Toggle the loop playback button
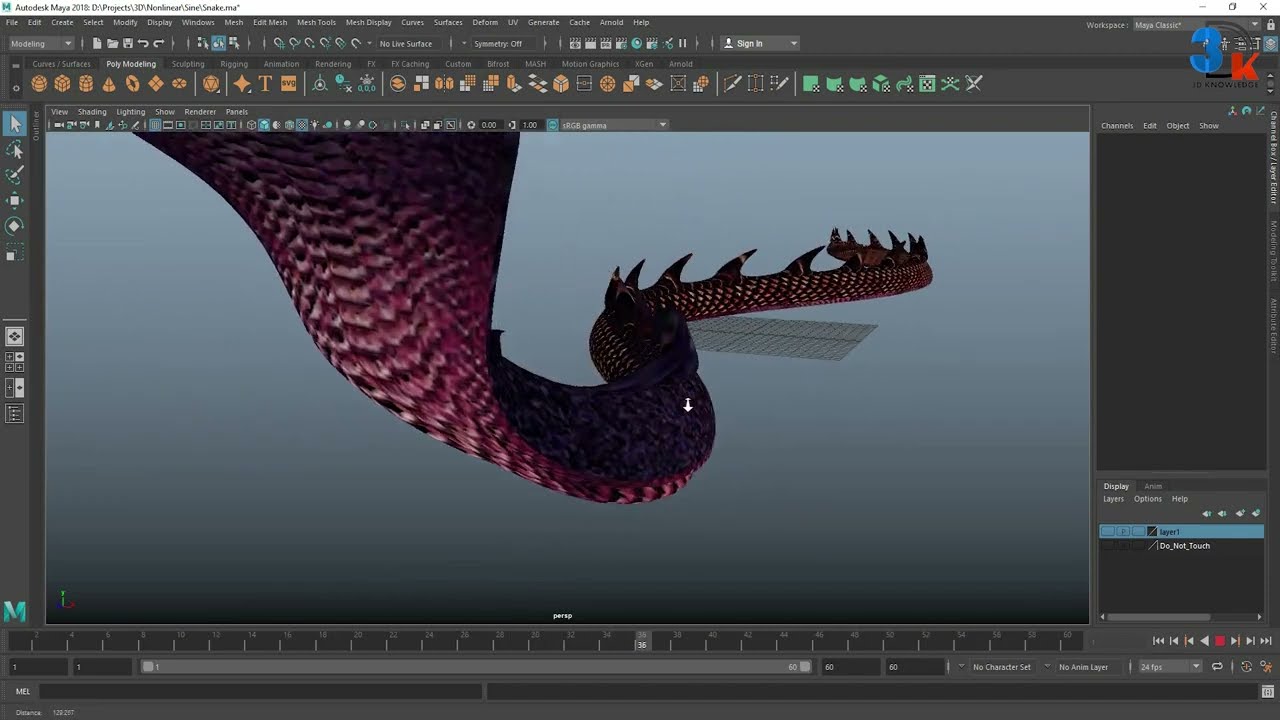 click(x=1217, y=667)
